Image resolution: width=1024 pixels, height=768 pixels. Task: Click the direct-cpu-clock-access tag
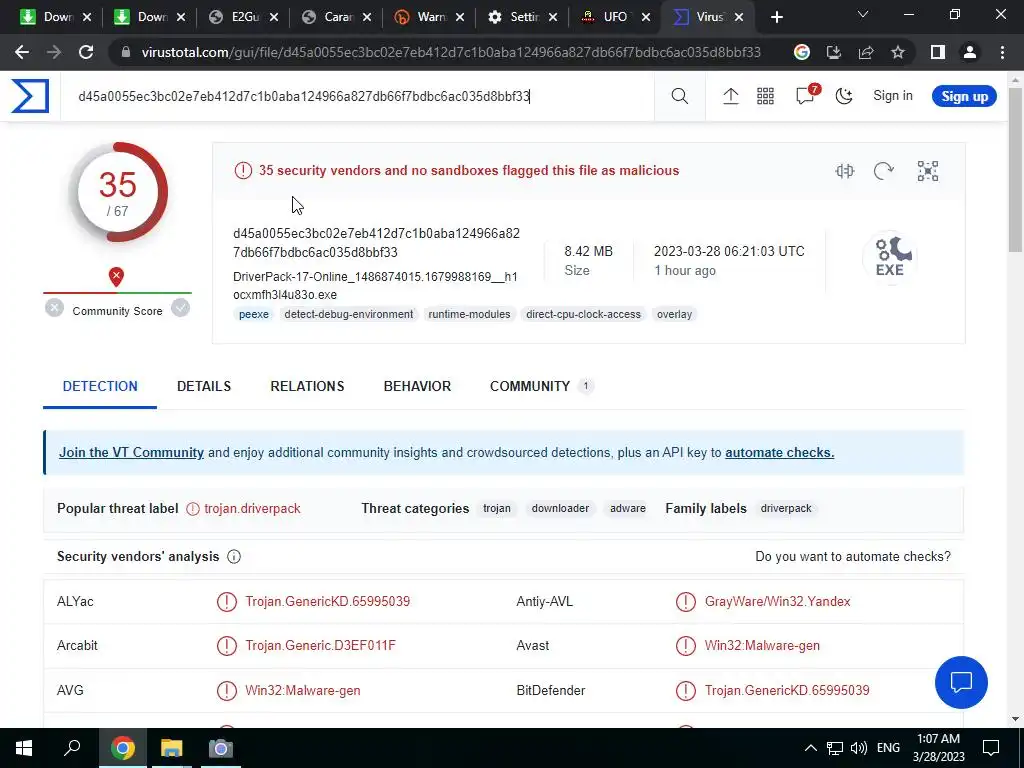pos(583,314)
